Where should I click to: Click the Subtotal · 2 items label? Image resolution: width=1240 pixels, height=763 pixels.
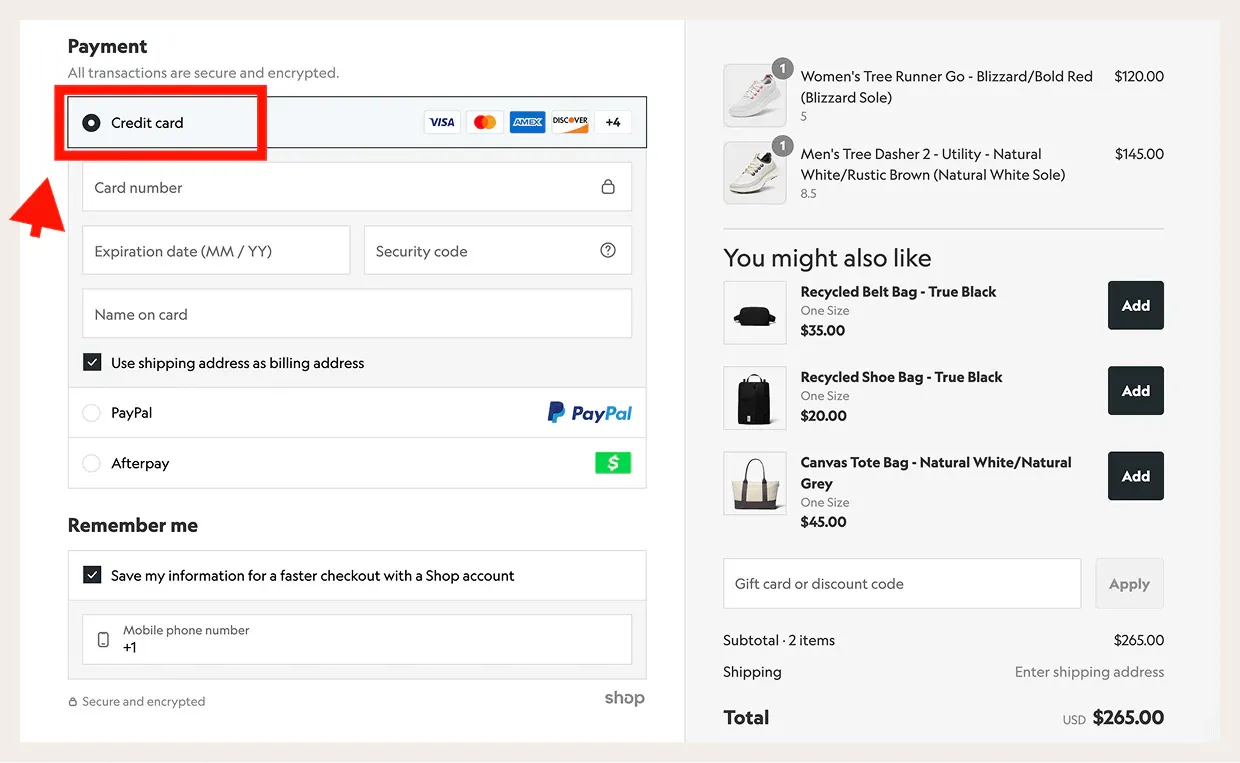coord(779,640)
